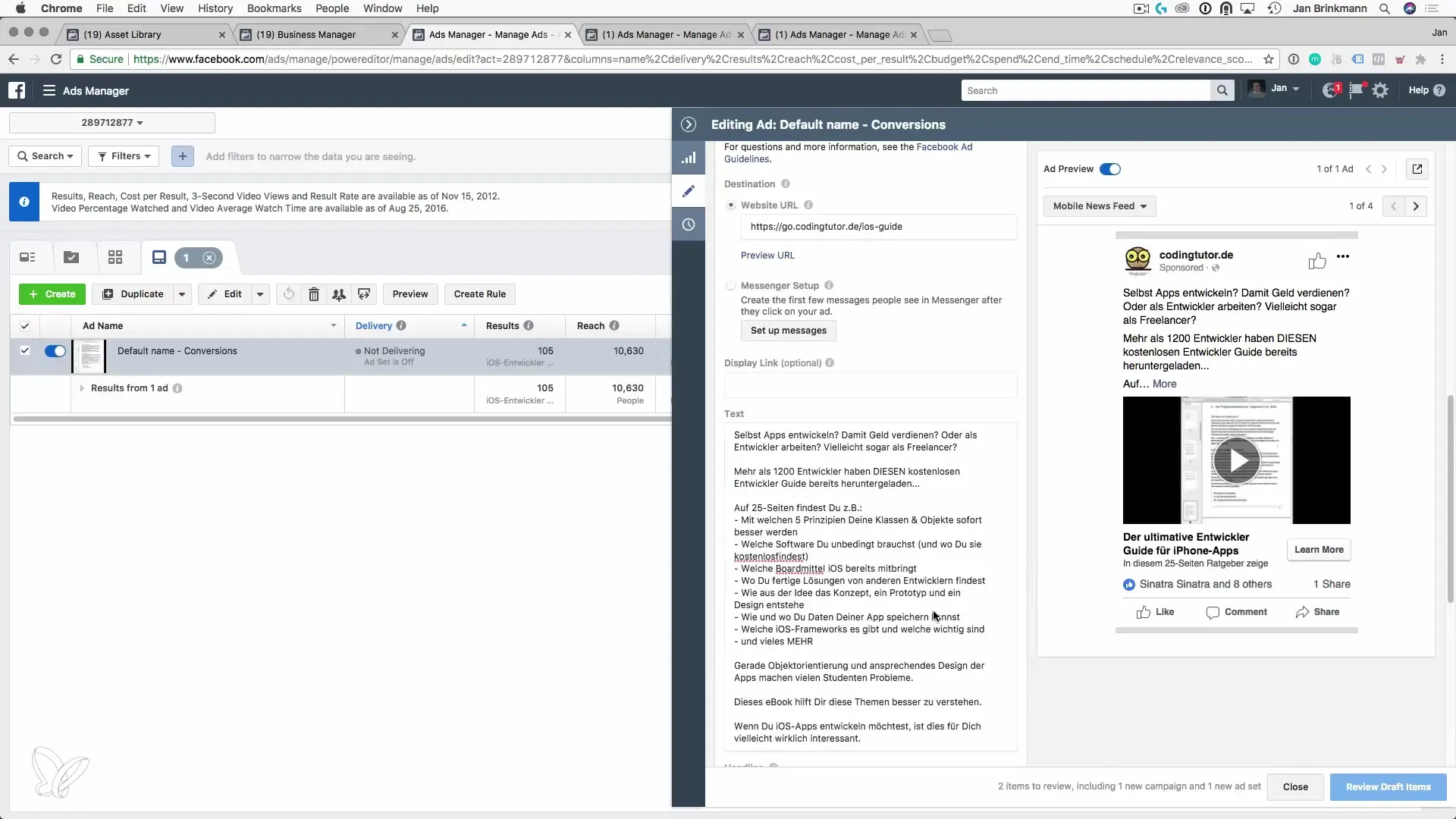Click the add filter plus button
The width and height of the screenshot is (1456, 819).
[182, 156]
